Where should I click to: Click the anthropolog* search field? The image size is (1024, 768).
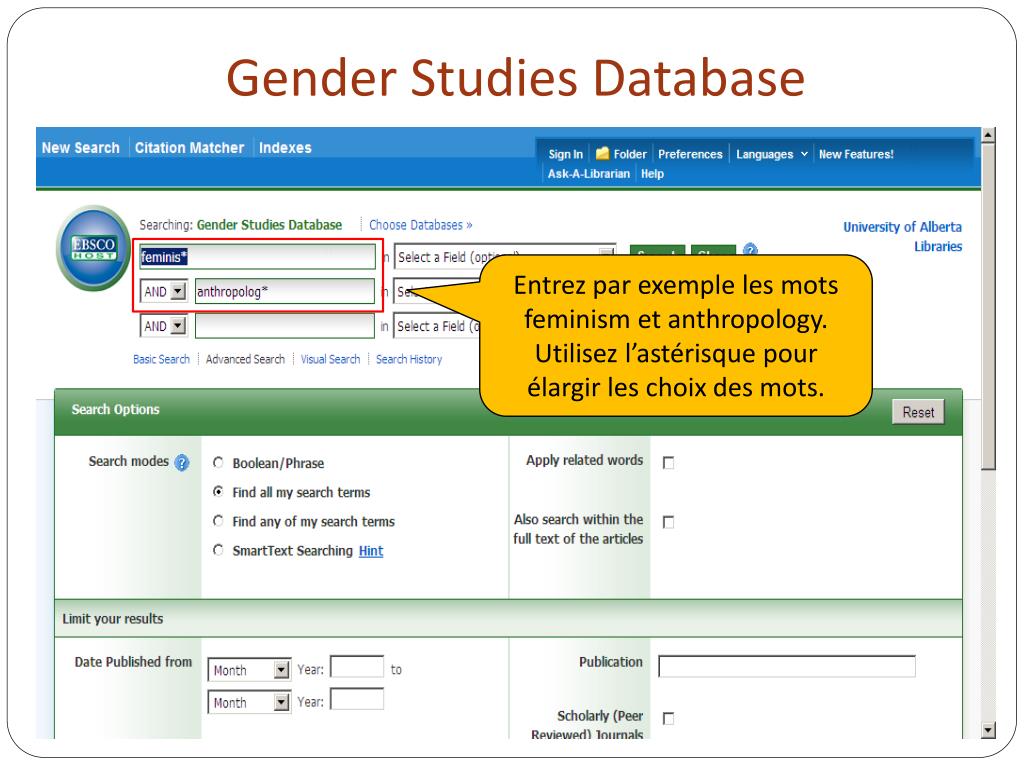point(285,291)
